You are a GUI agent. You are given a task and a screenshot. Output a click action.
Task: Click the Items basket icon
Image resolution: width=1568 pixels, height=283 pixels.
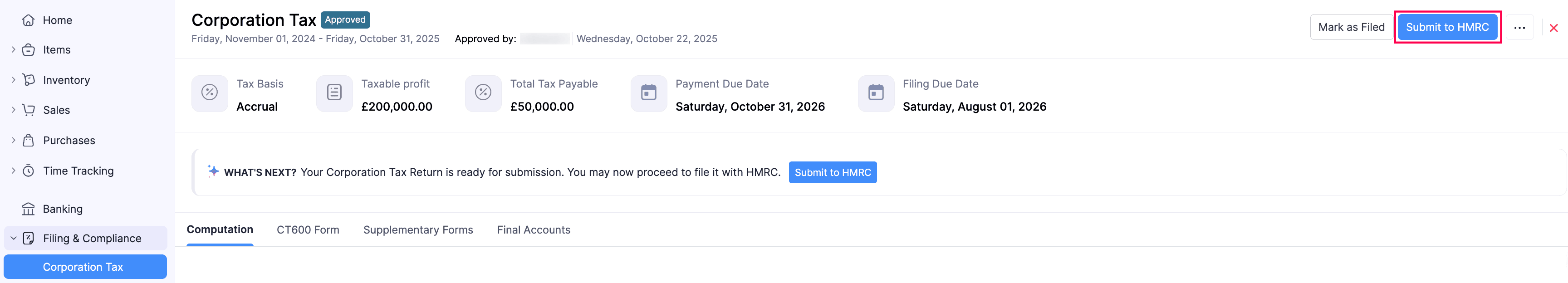pos(28,50)
